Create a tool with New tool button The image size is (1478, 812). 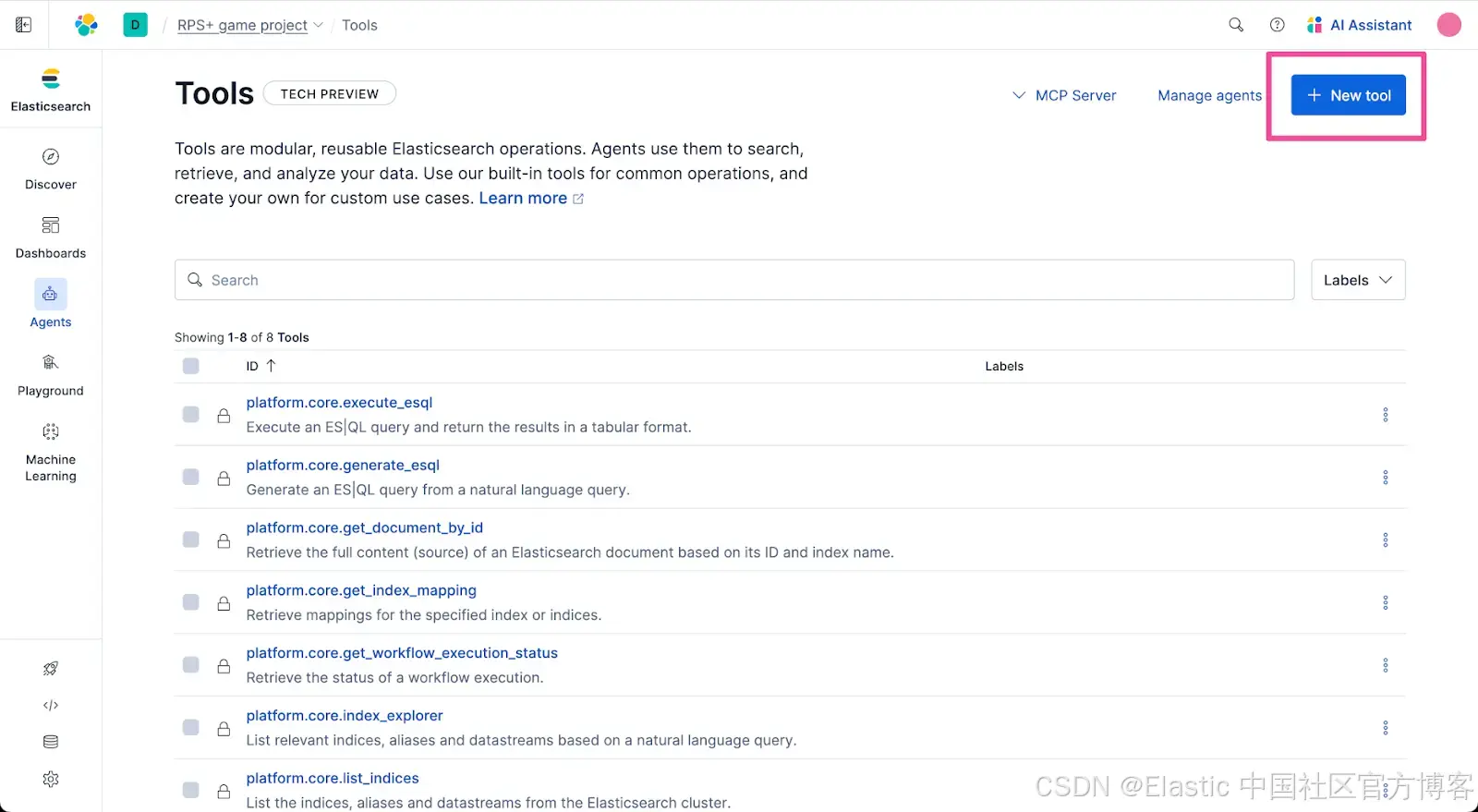pyautogui.click(x=1348, y=95)
